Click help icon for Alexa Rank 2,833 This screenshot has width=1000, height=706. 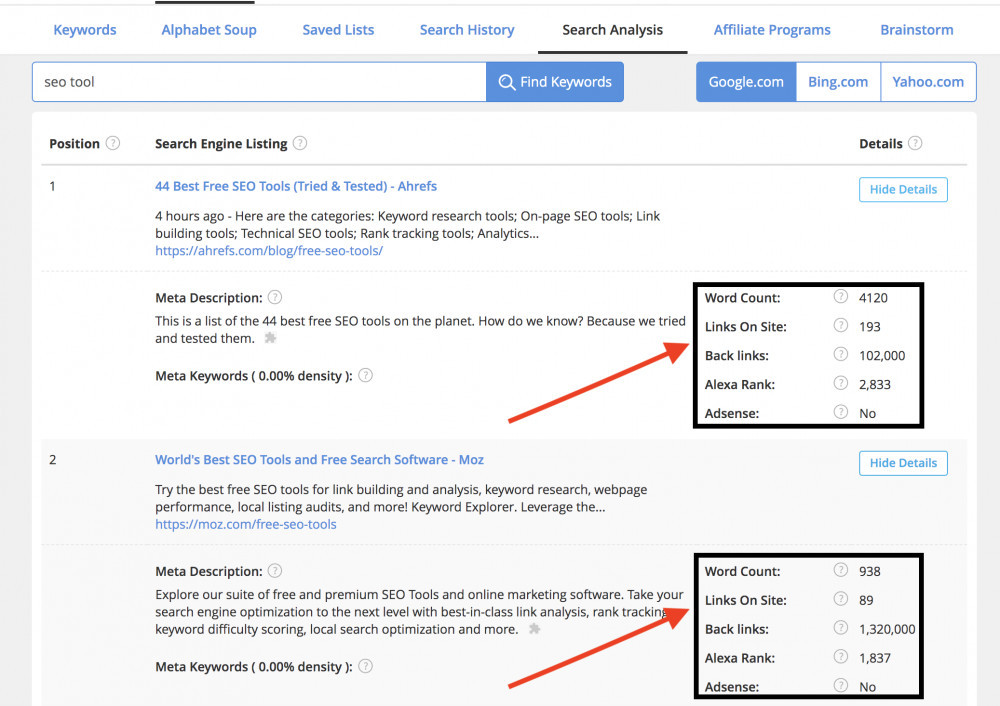click(841, 383)
